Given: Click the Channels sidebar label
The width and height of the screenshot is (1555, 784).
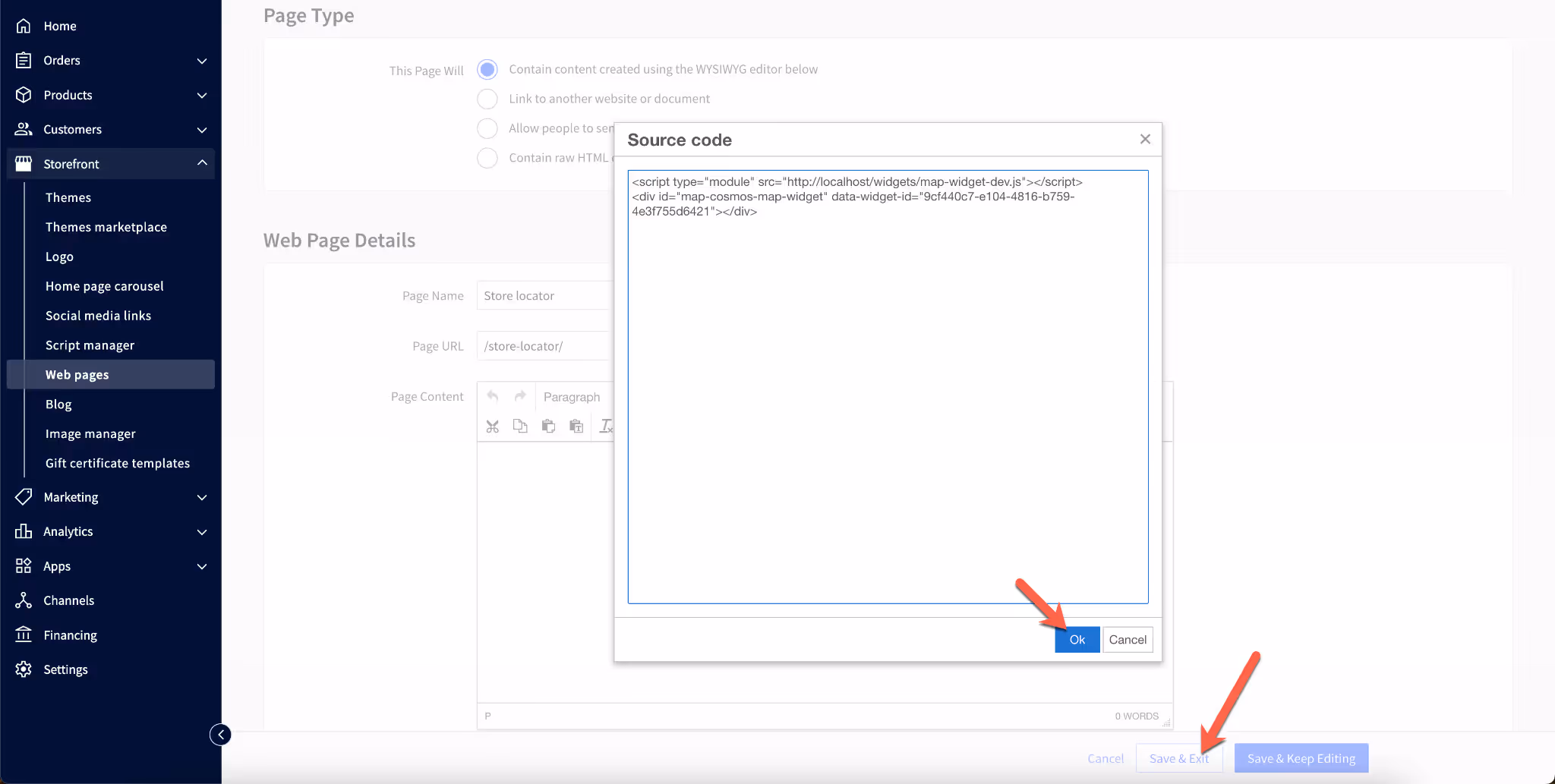Looking at the screenshot, I should (x=69, y=600).
